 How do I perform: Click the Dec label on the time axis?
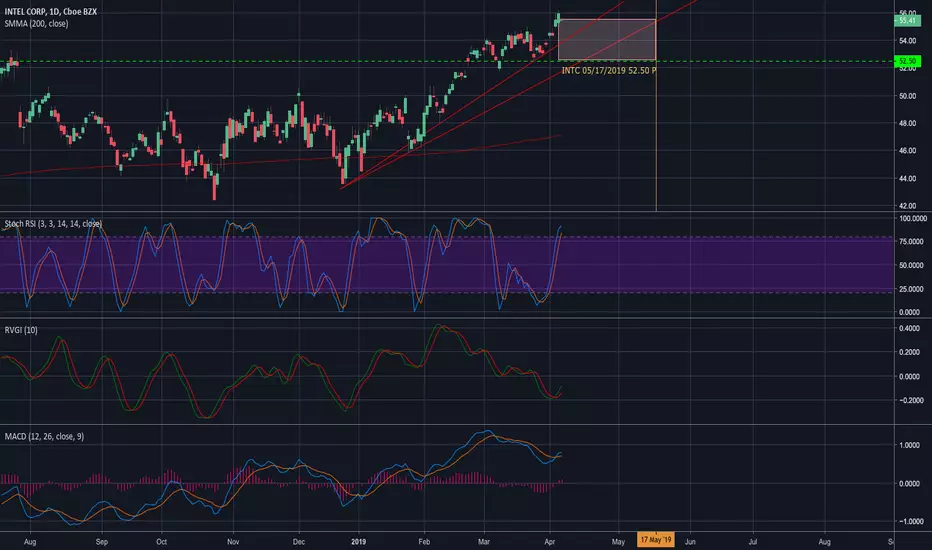pyautogui.click(x=299, y=542)
